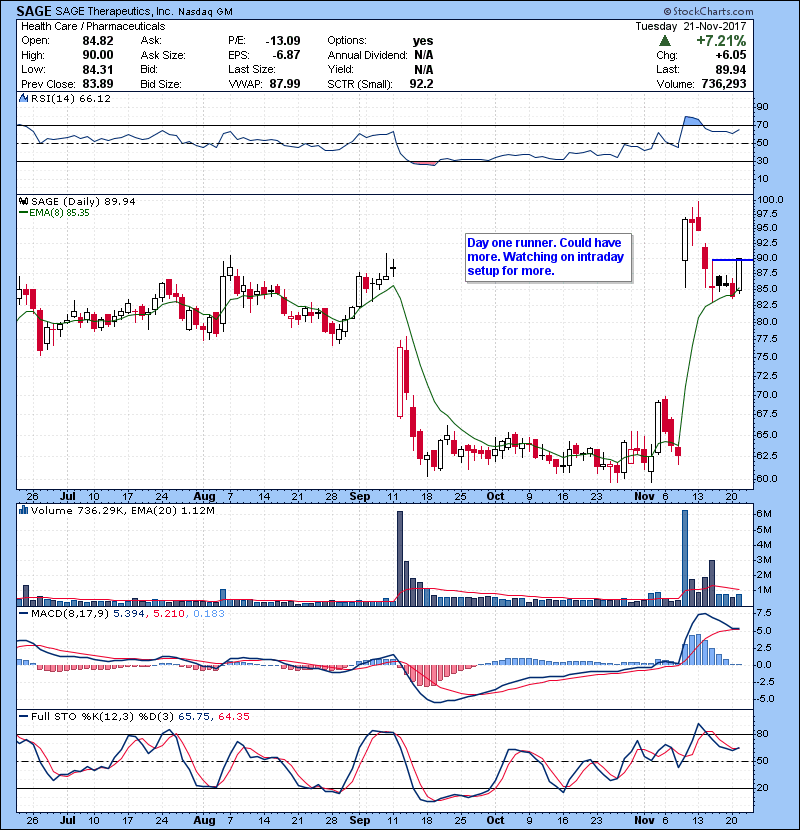Click the Nasdaq GM exchange label
This screenshot has height=830, width=800.
[x=205, y=12]
